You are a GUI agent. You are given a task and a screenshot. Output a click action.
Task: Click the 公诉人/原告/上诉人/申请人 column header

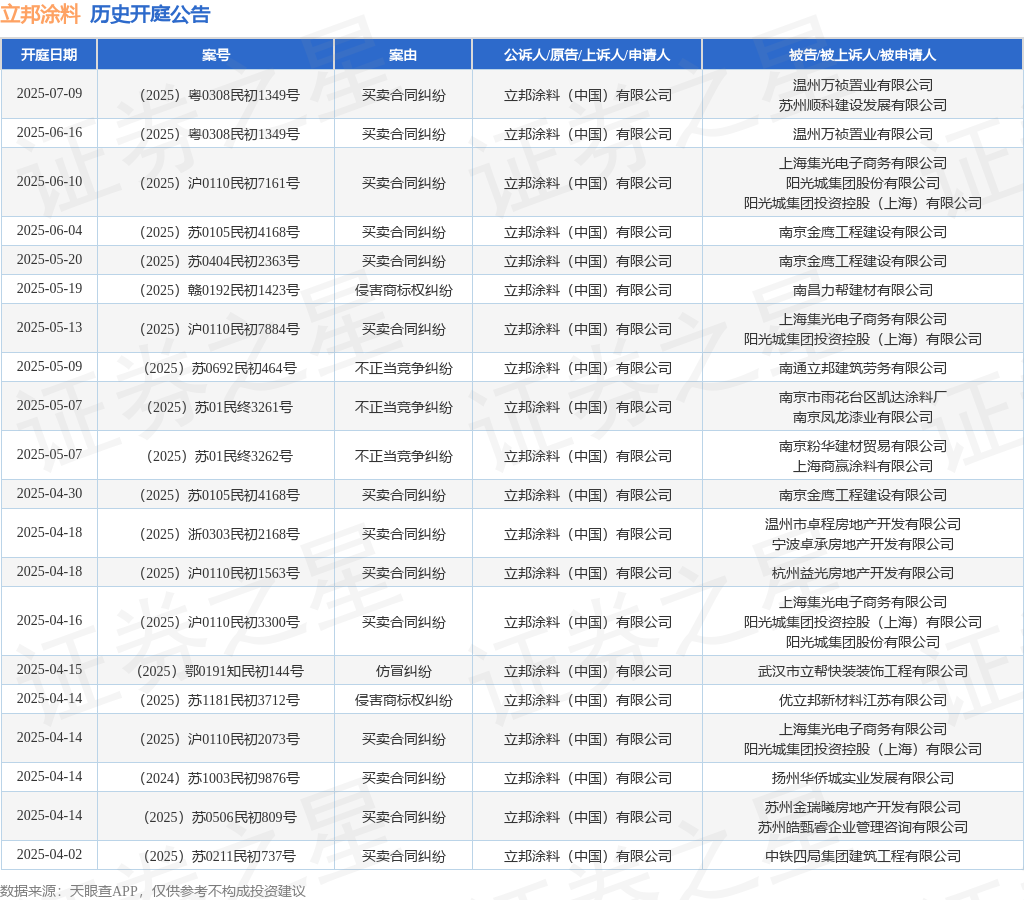click(x=587, y=55)
